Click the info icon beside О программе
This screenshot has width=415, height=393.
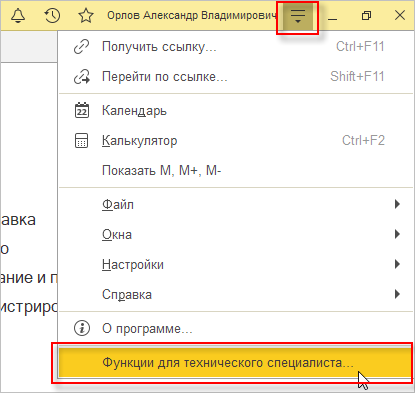pyautogui.click(x=81, y=328)
